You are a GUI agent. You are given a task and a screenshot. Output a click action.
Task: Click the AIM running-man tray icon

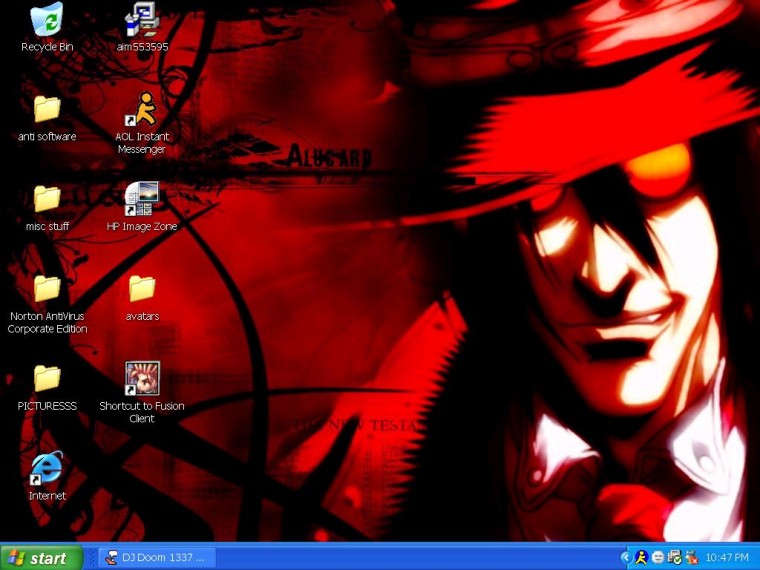coord(641,558)
